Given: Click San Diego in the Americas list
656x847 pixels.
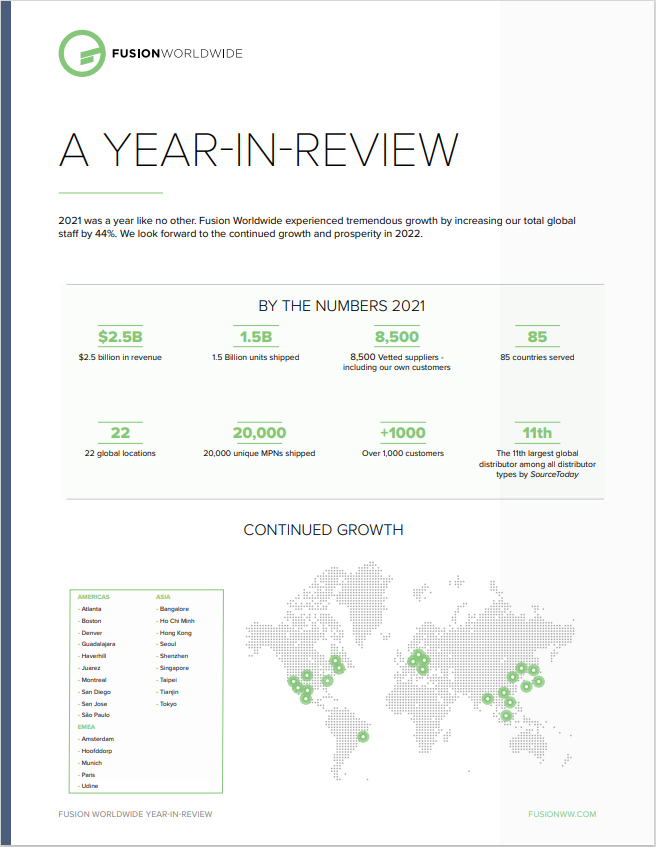Looking at the screenshot, I should point(96,692).
